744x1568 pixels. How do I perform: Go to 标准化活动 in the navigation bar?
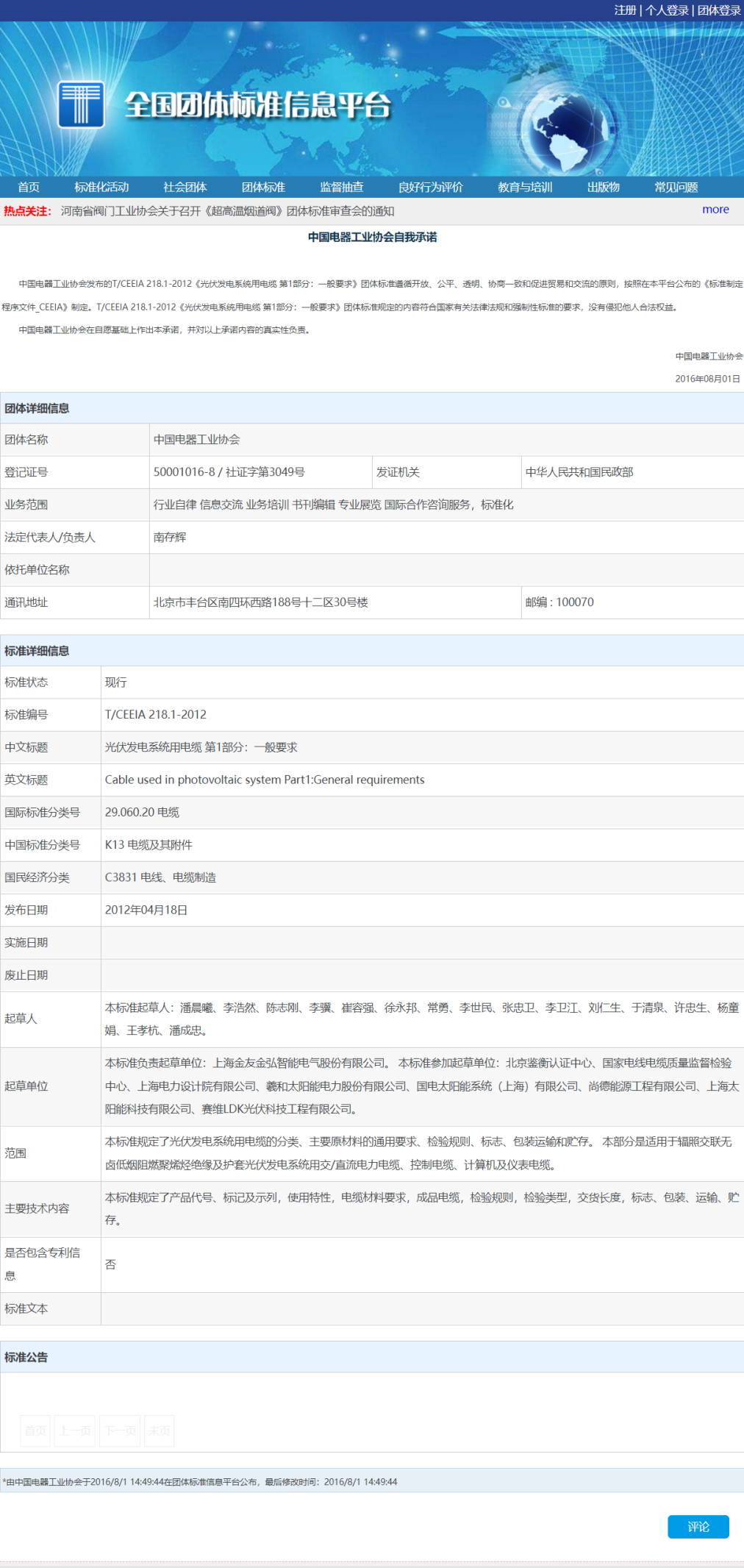[x=101, y=188]
